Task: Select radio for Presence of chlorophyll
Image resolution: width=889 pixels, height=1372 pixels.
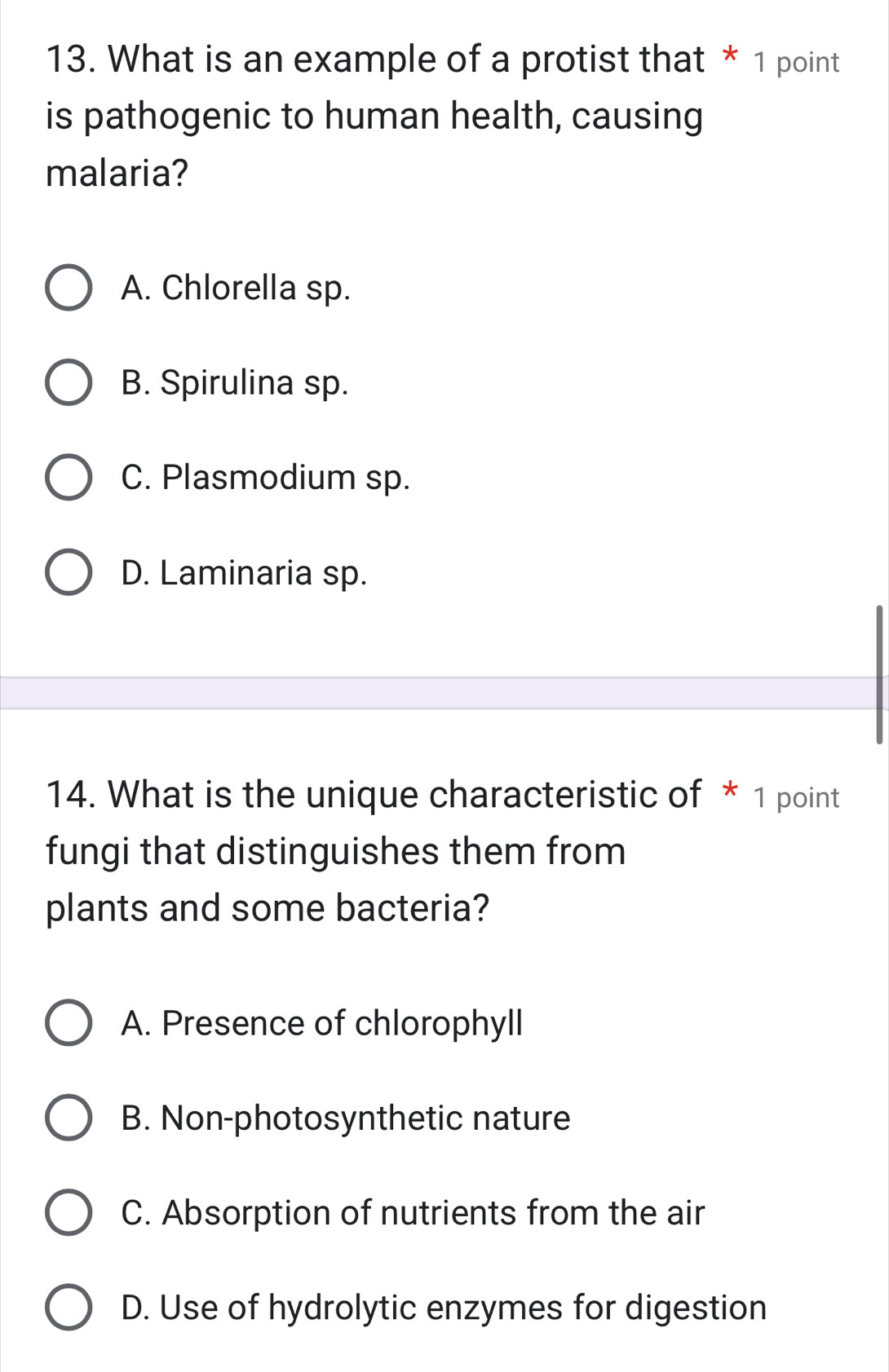Action: [x=69, y=1023]
